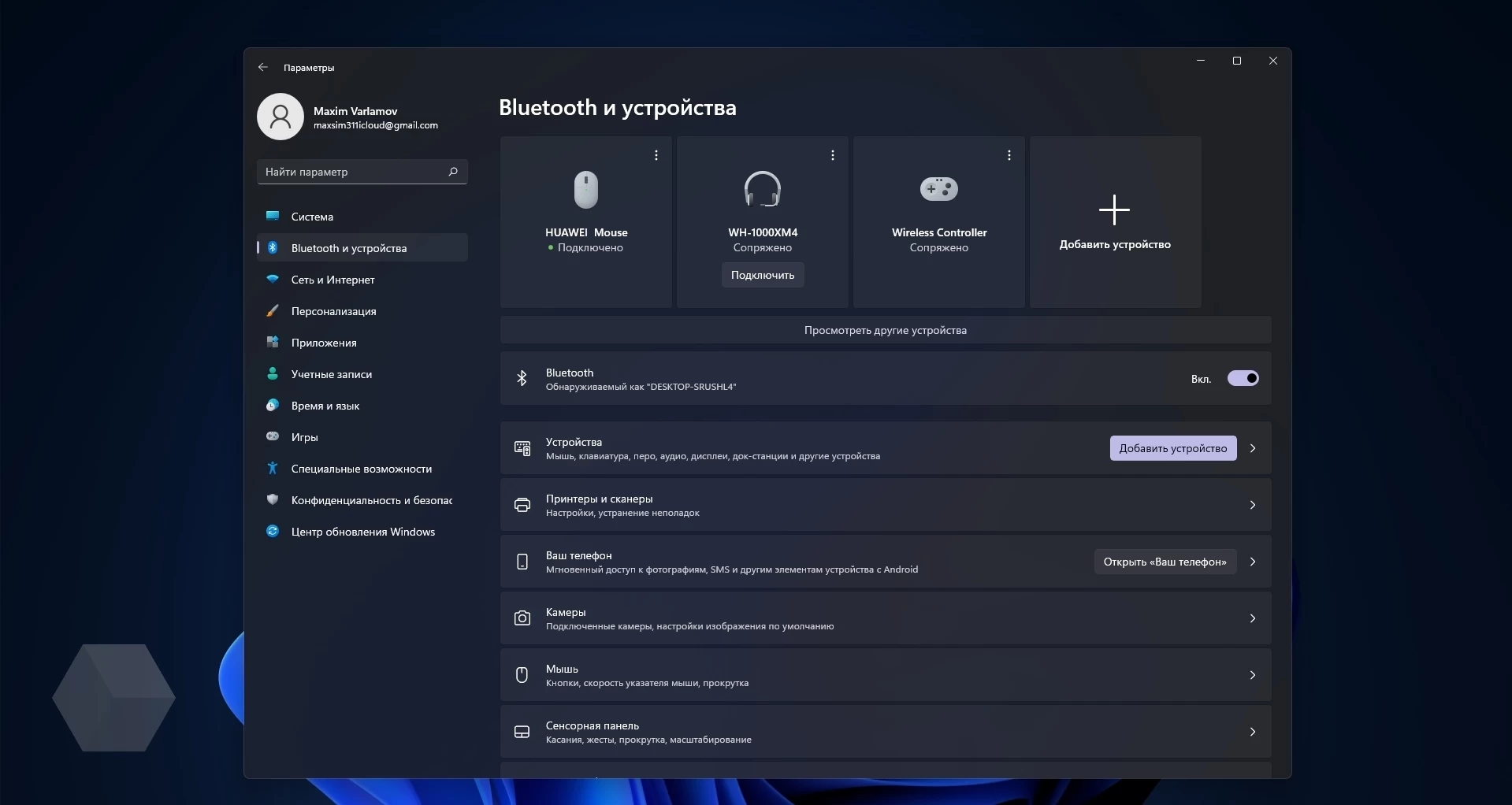Click the user avatar picture
The width and height of the screenshot is (1512, 805).
pos(280,117)
